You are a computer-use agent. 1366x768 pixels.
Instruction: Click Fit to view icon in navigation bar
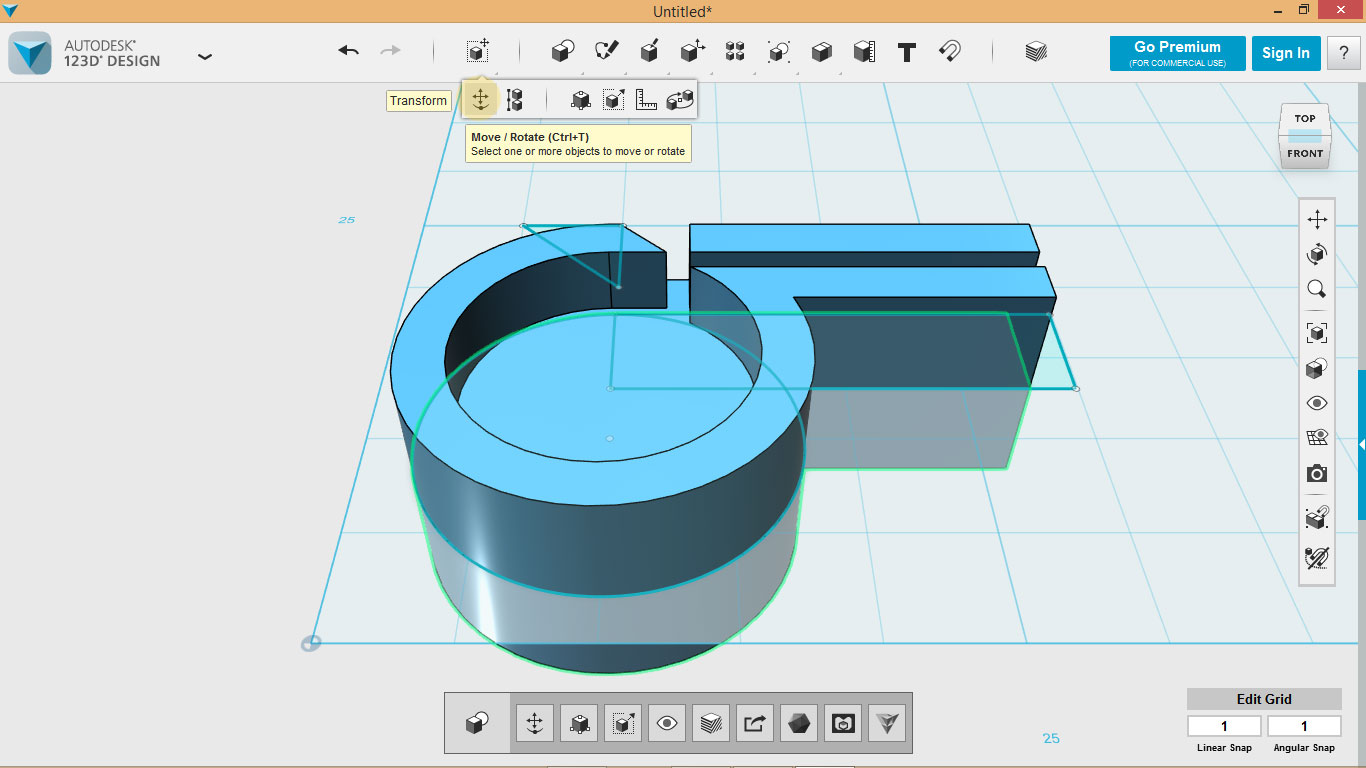click(x=1317, y=333)
